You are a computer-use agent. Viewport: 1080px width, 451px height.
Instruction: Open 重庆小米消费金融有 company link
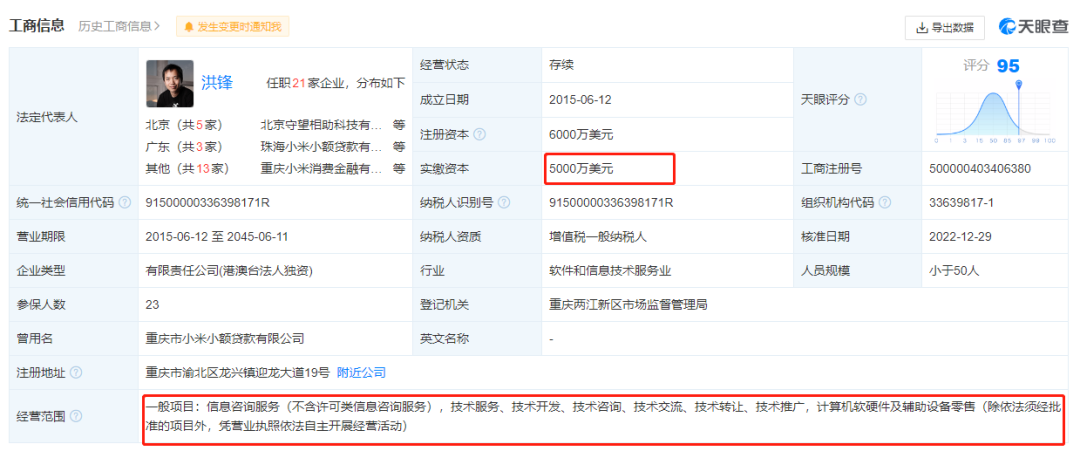pos(321,168)
